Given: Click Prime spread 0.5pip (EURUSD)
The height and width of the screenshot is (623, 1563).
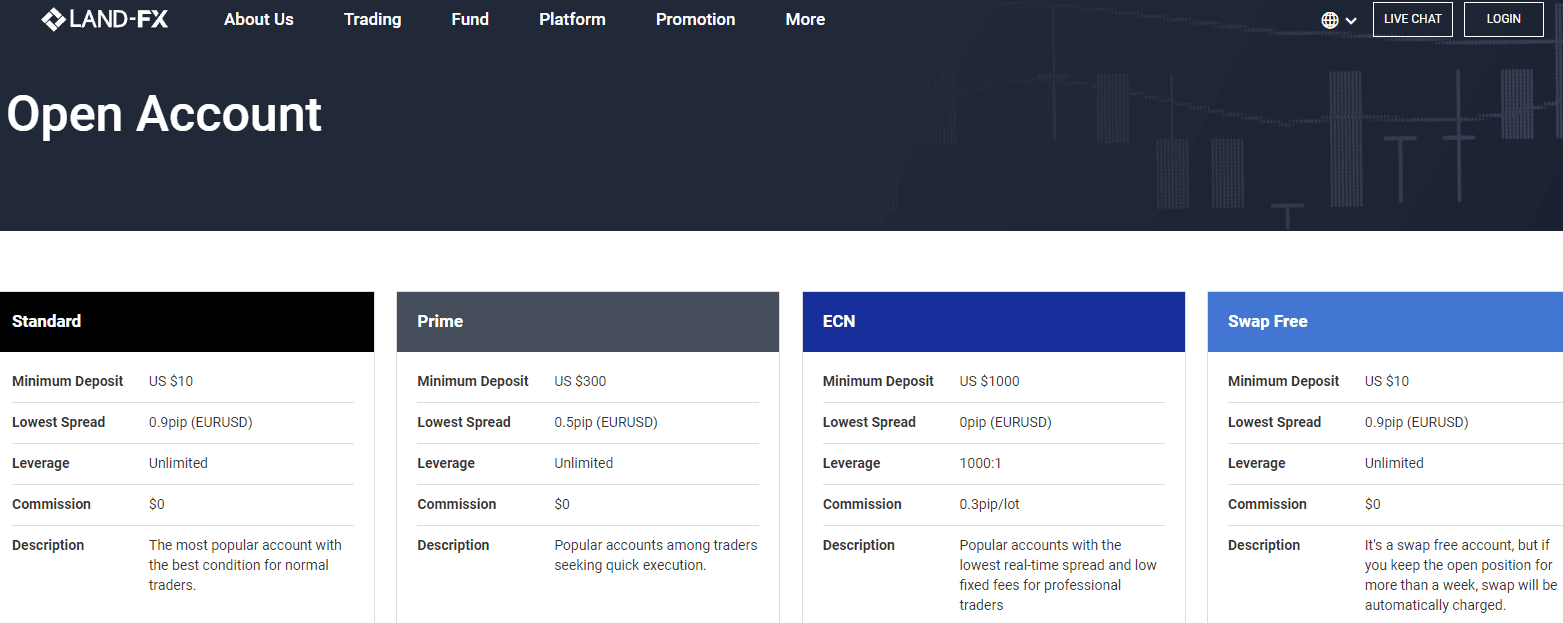Looking at the screenshot, I should pyautogui.click(x=606, y=422).
